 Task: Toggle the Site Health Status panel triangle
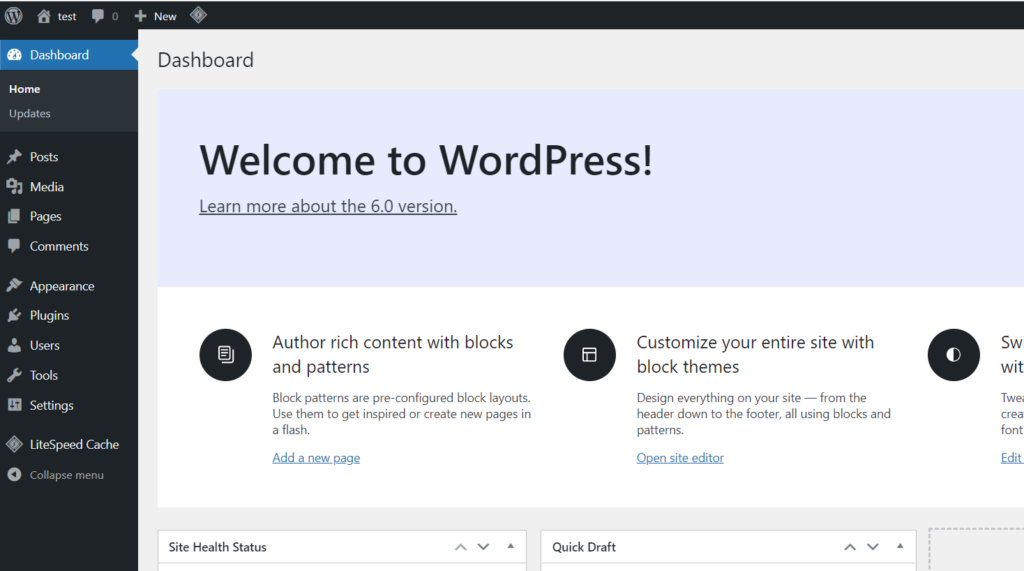[x=510, y=547]
